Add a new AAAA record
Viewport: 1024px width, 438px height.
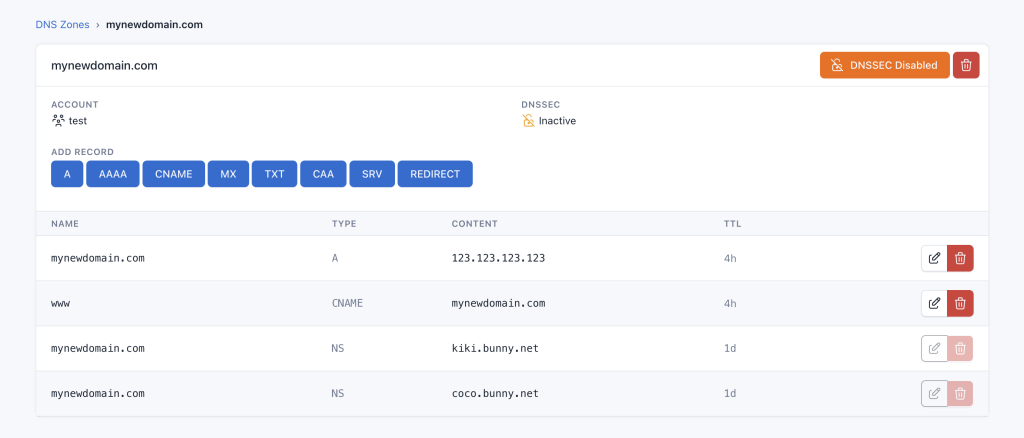pyautogui.click(x=112, y=174)
